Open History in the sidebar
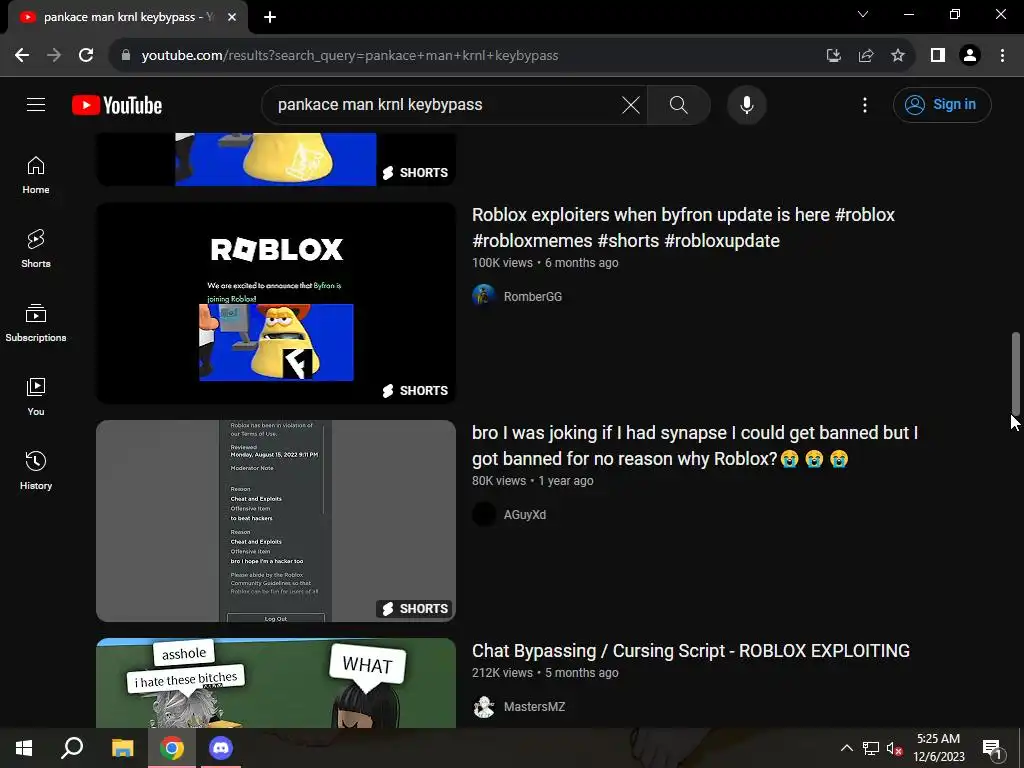 tap(36, 470)
